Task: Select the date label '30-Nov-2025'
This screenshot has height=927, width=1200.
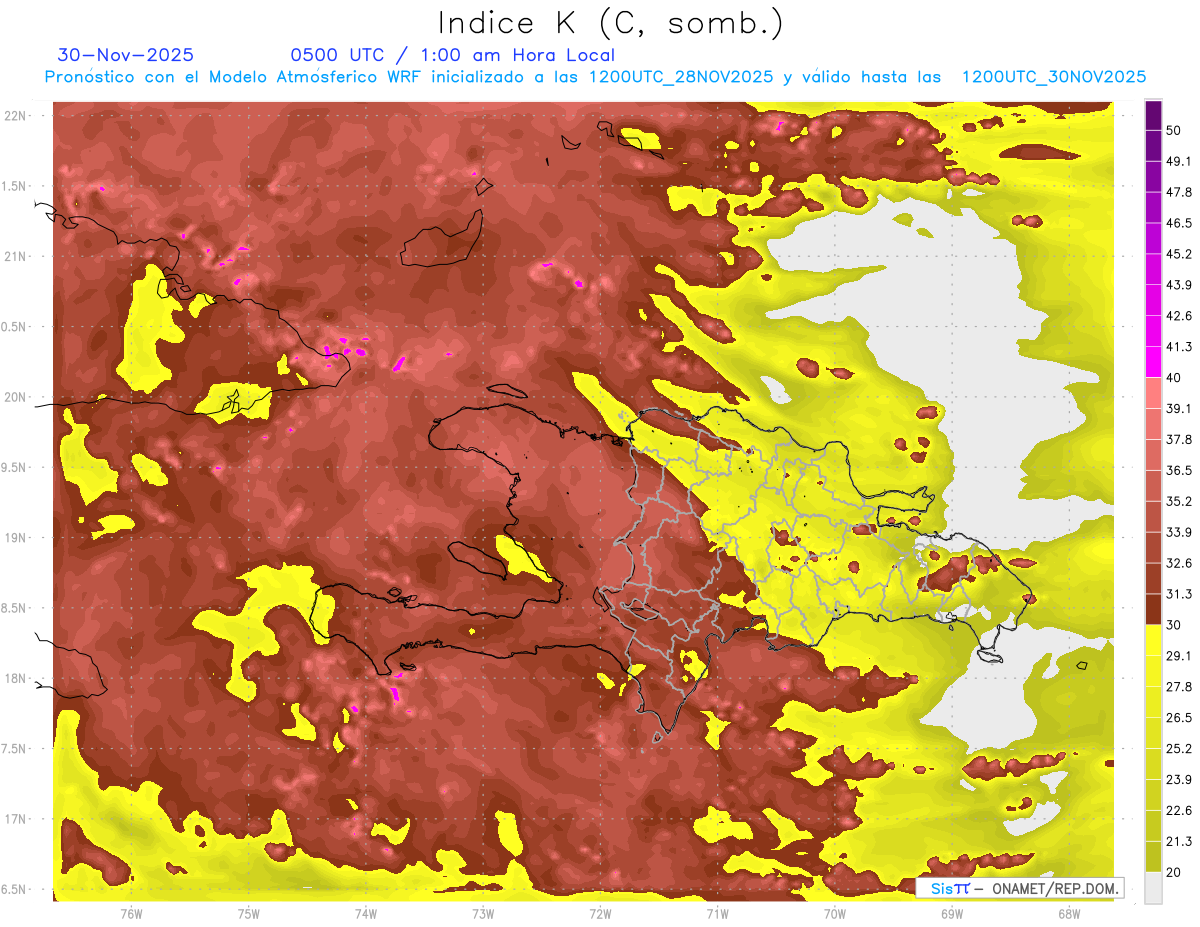Action: click(x=126, y=55)
